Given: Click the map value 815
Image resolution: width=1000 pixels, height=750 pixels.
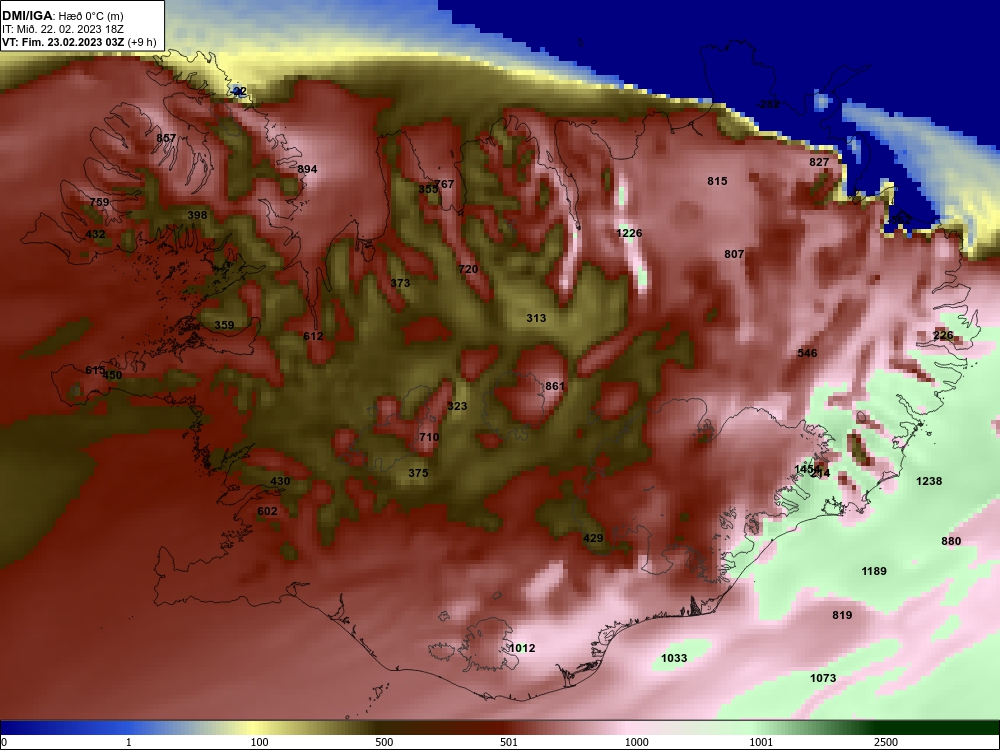Looking at the screenshot, I should pos(717,181).
